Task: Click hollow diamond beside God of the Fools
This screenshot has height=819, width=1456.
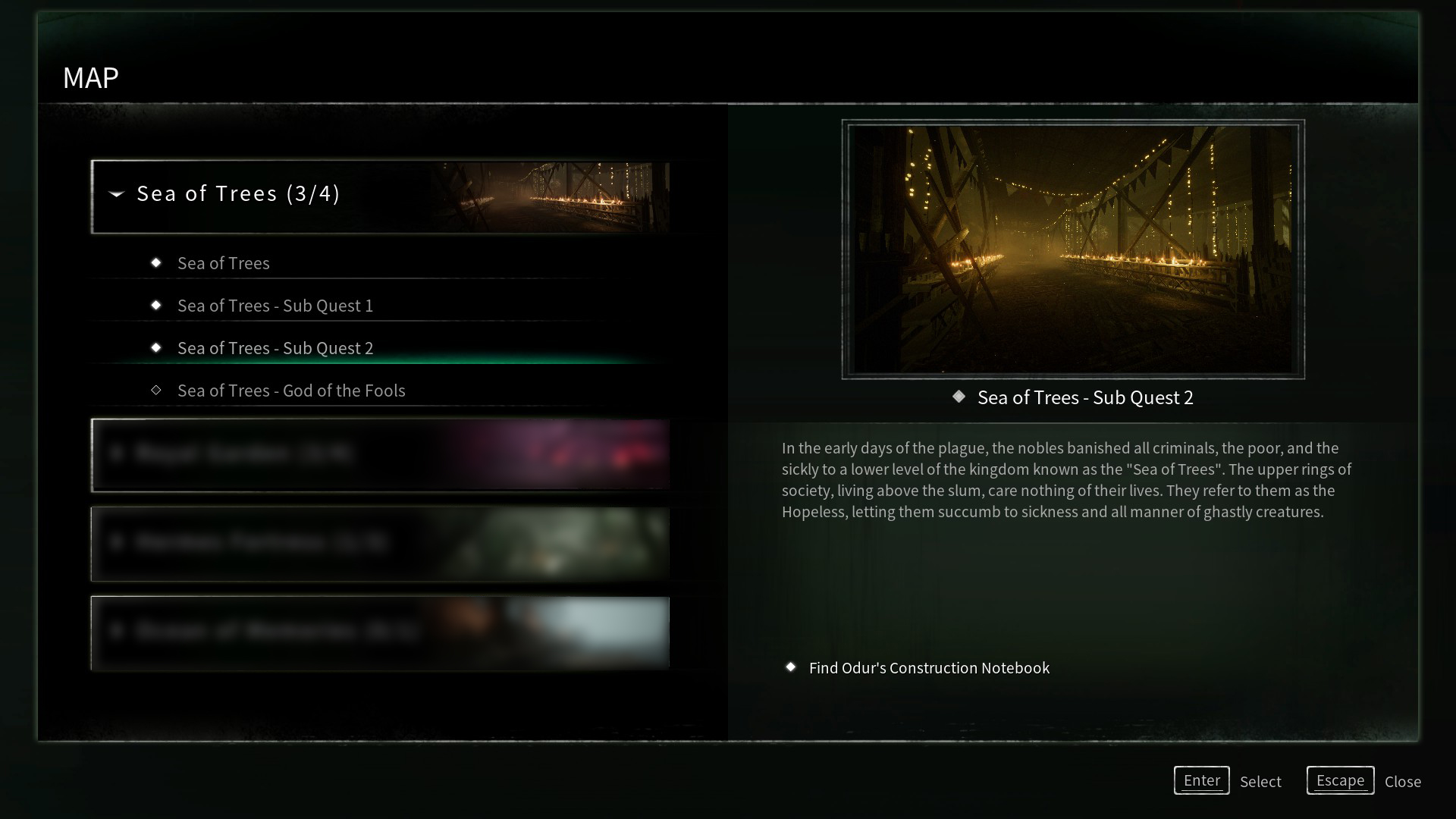Action: click(156, 390)
